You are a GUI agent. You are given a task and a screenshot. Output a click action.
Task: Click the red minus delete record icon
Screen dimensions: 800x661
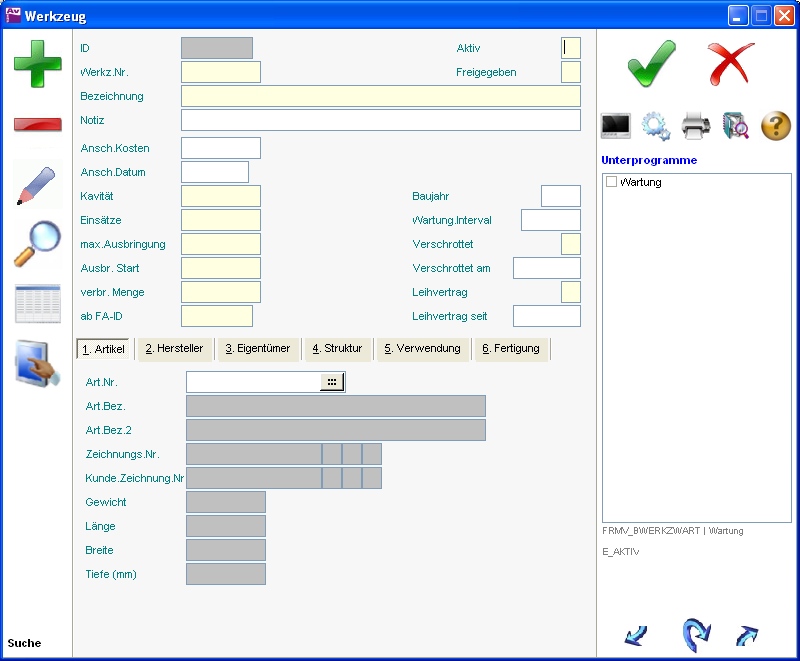[x=37, y=124]
